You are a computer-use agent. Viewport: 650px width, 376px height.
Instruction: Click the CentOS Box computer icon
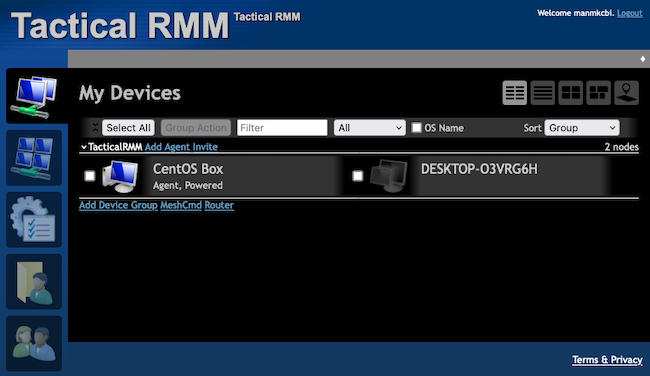coord(121,176)
